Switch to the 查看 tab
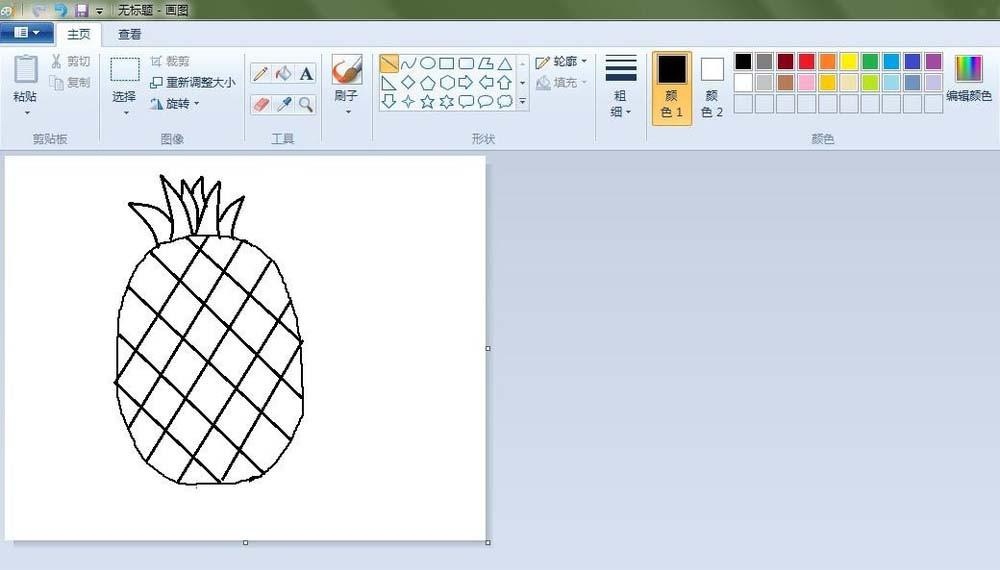This screenshot has height=570, width=1000. point(129,34)
